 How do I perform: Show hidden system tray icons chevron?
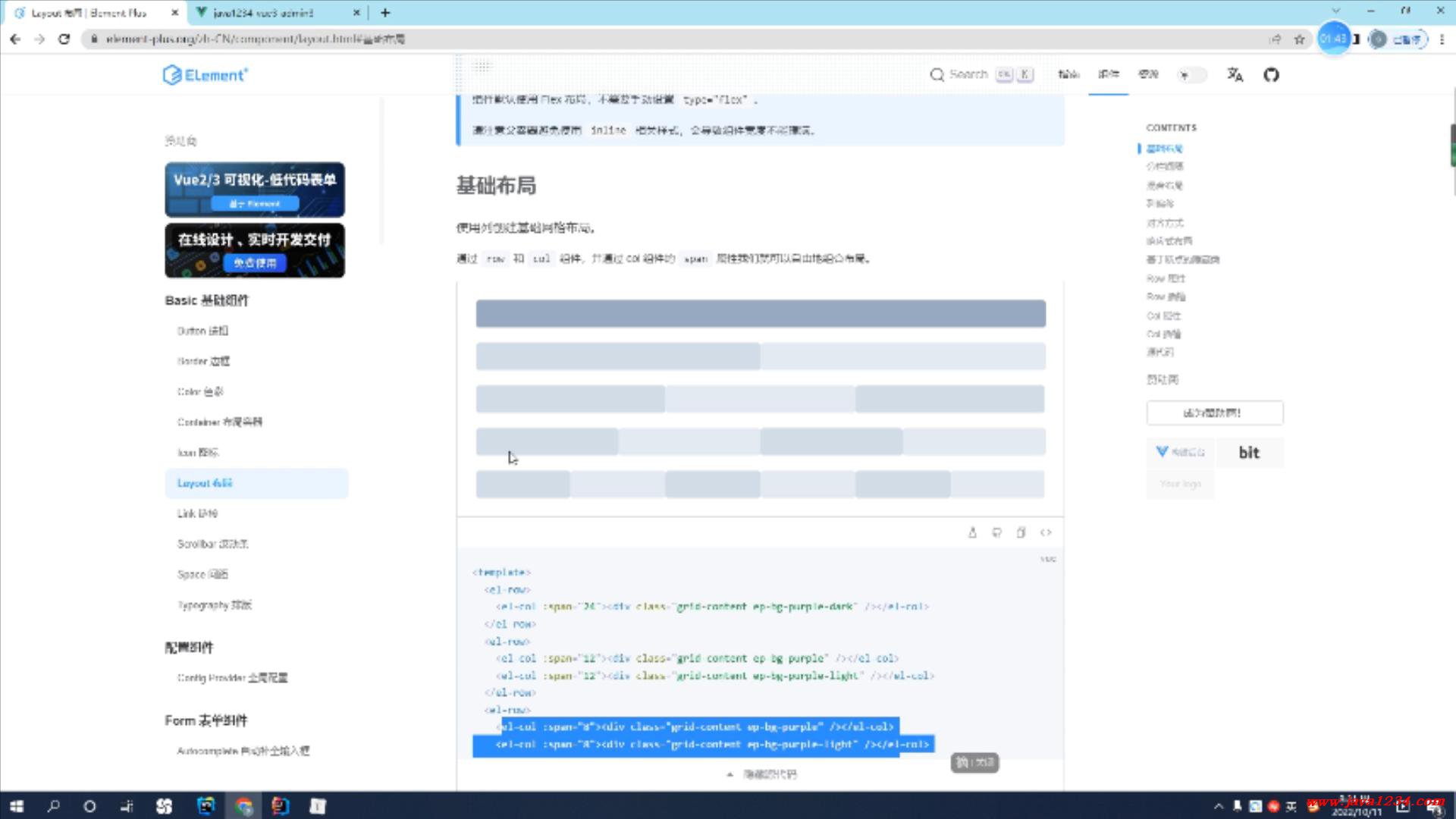pos(1219,806)
